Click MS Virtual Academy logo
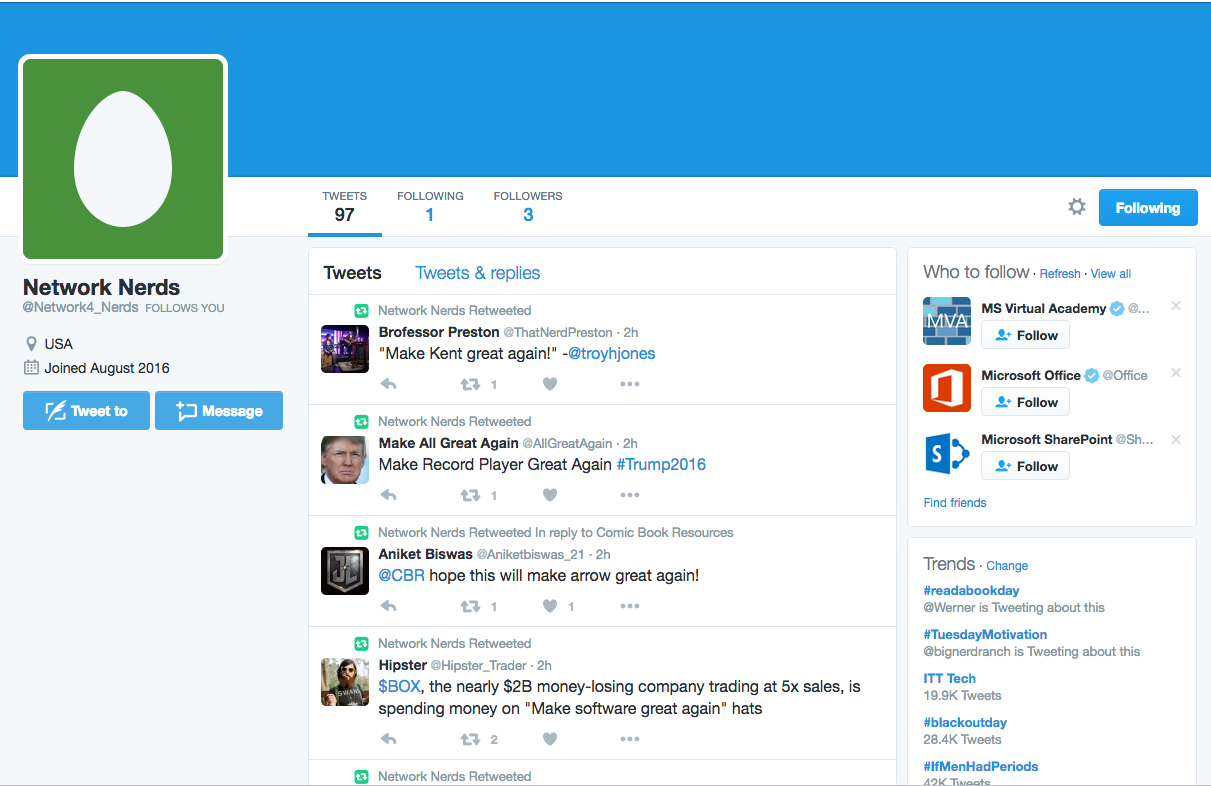 click(x=947, y=321)
